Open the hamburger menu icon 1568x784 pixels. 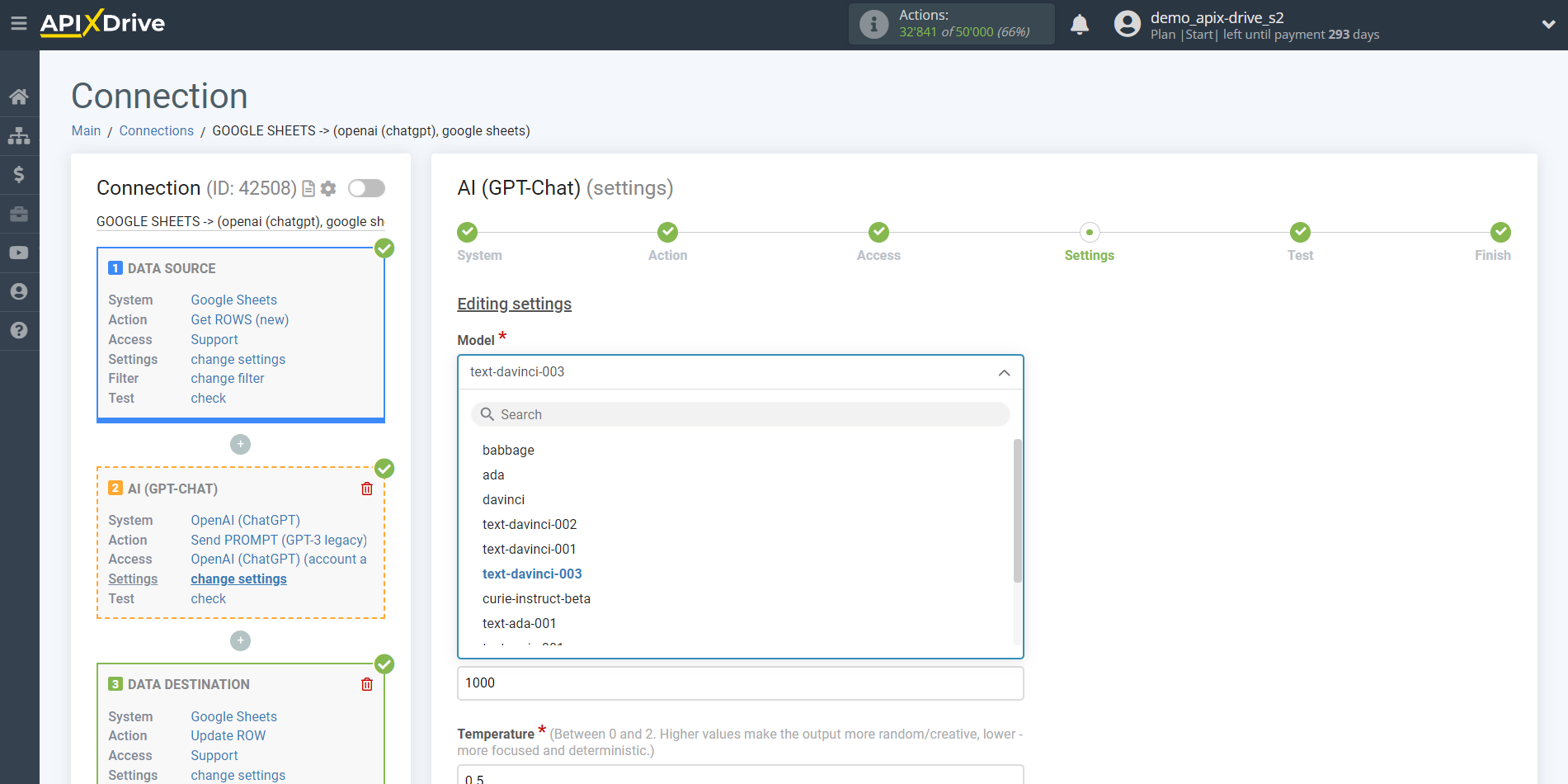click(x=19, y=24)
